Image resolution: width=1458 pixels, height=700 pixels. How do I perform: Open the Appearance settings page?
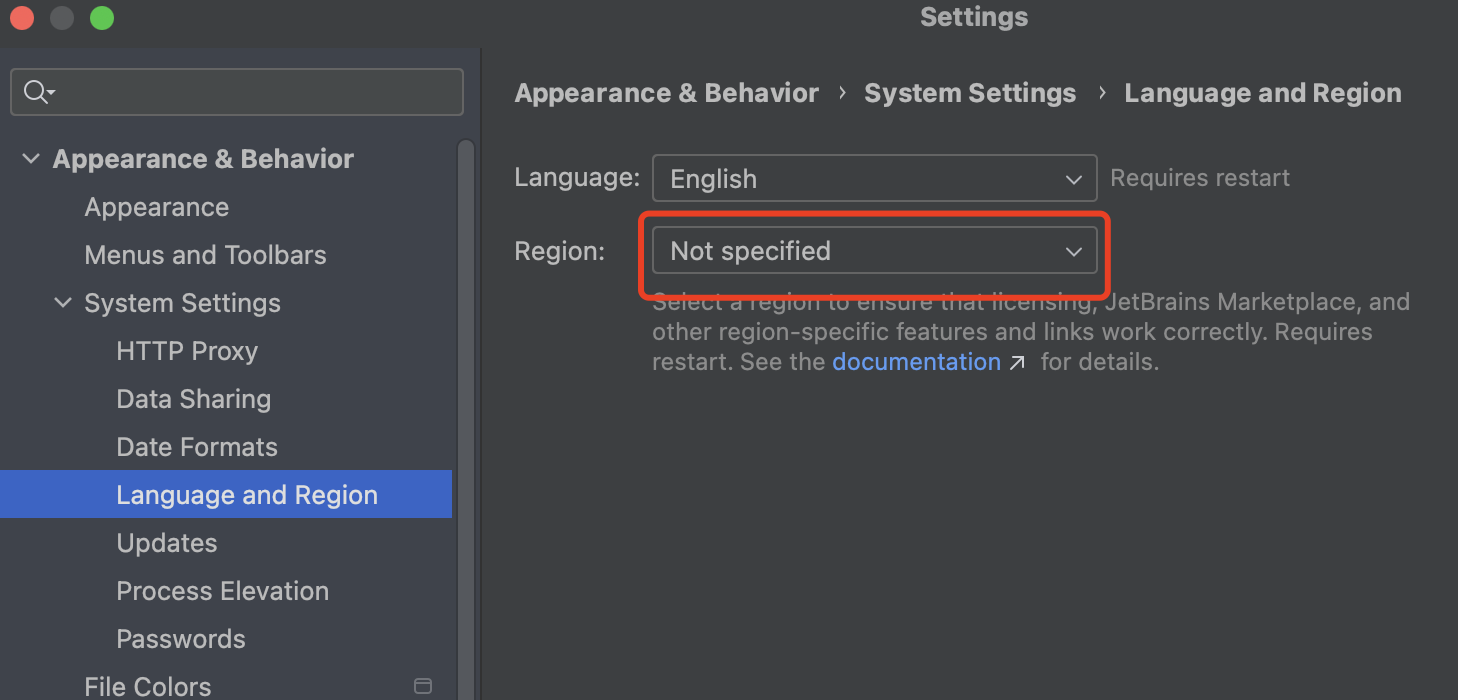coord(157,207)
